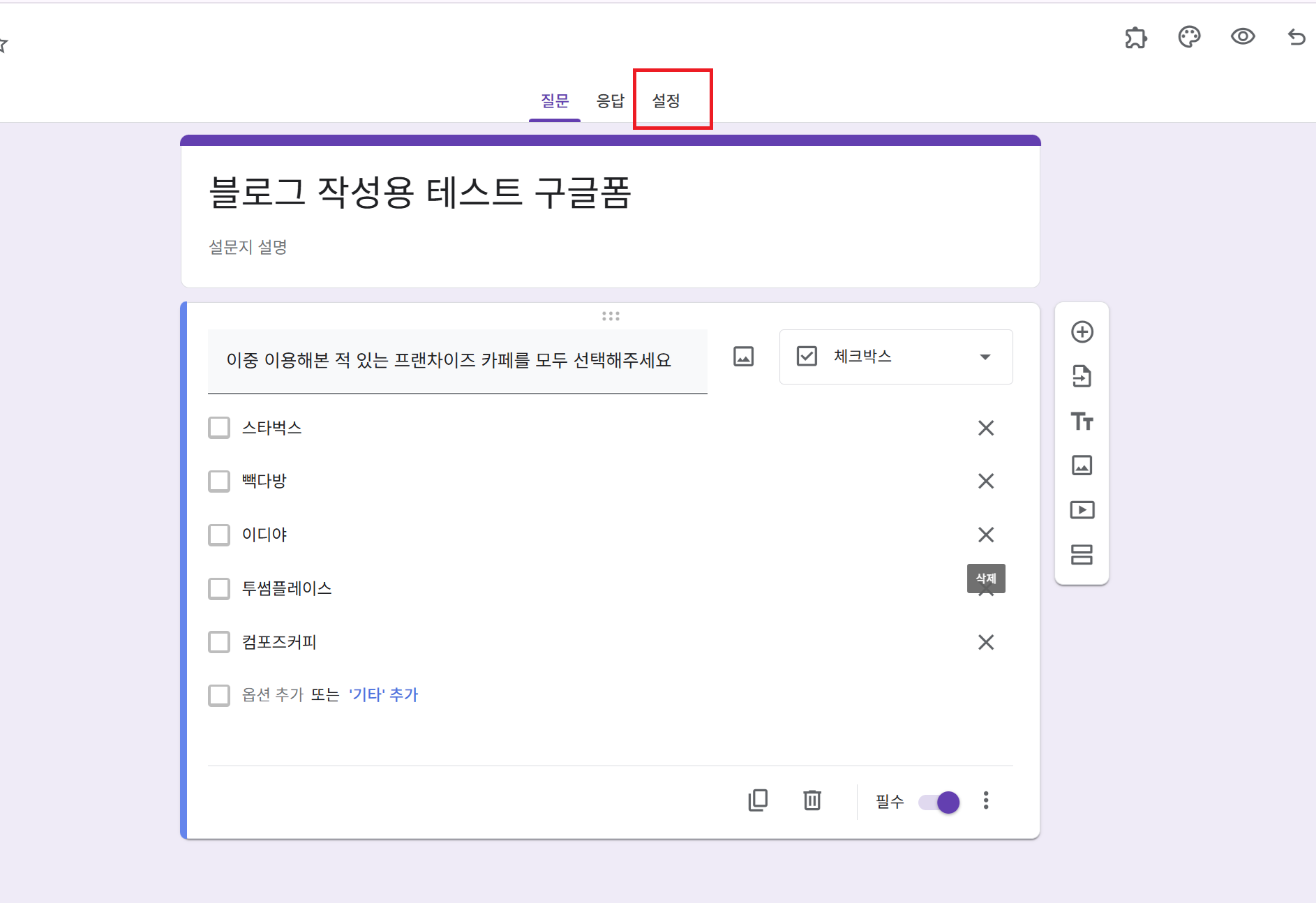Viewport: 1316px width, 903px height.
Task: Check the 컴포즈커피 checkbox
Action: [x=219, y=642]
